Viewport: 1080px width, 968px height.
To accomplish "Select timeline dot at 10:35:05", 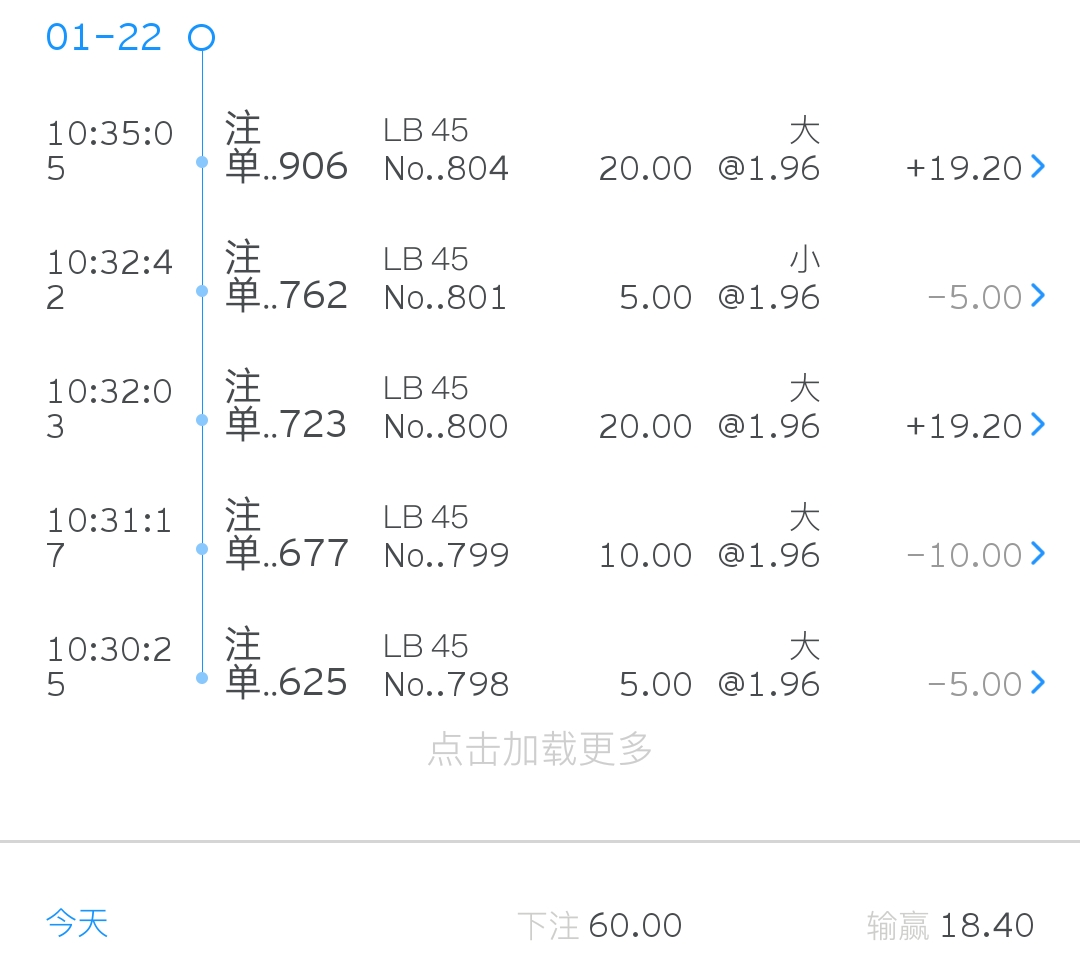I will (x=202, y=162).
